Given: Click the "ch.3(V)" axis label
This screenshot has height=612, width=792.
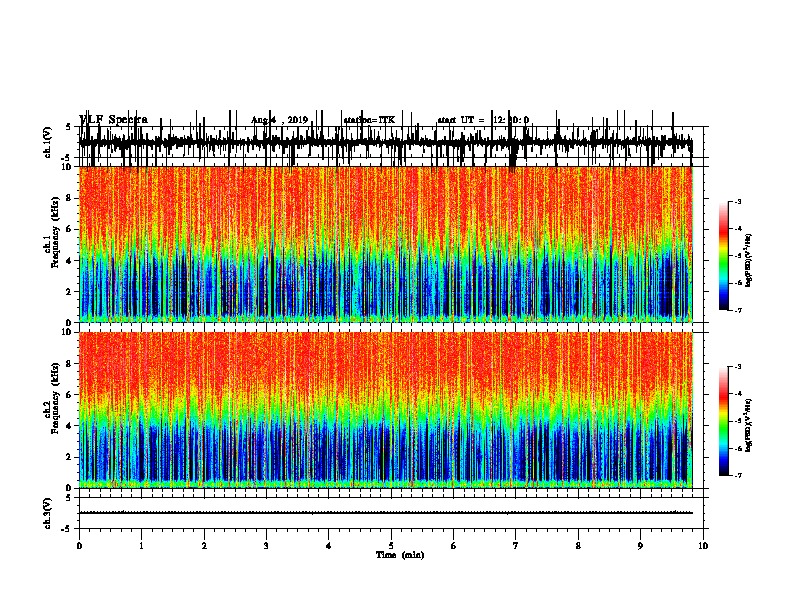Looking at the screenshot, I should click(x=47, y=513).
